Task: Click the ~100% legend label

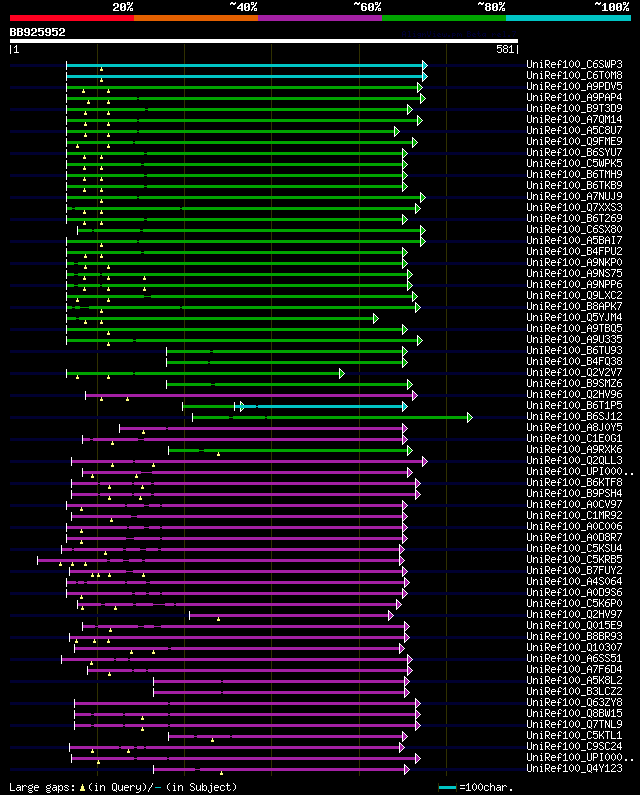Action: 612,7
